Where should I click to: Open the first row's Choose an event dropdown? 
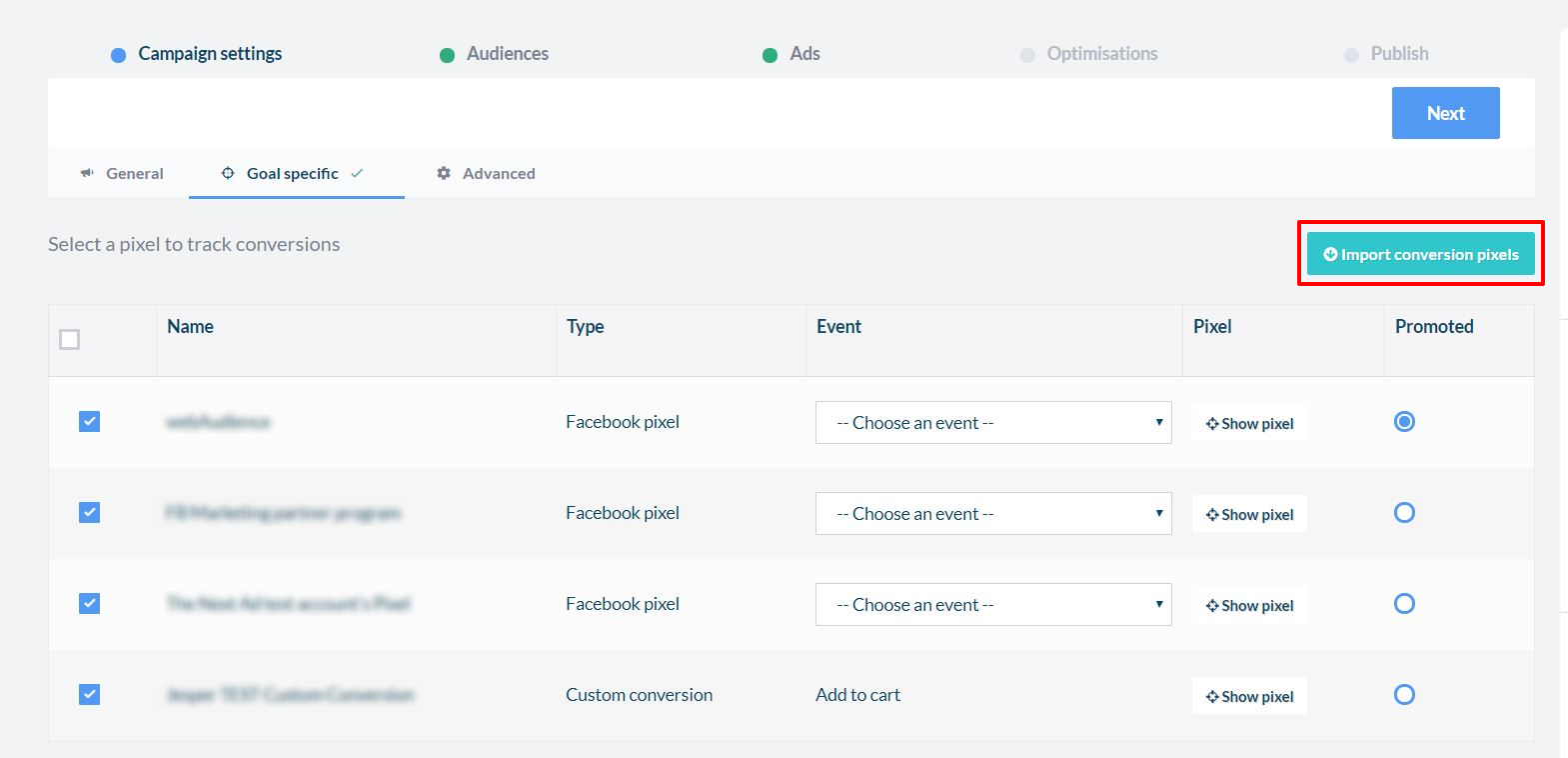993,423
